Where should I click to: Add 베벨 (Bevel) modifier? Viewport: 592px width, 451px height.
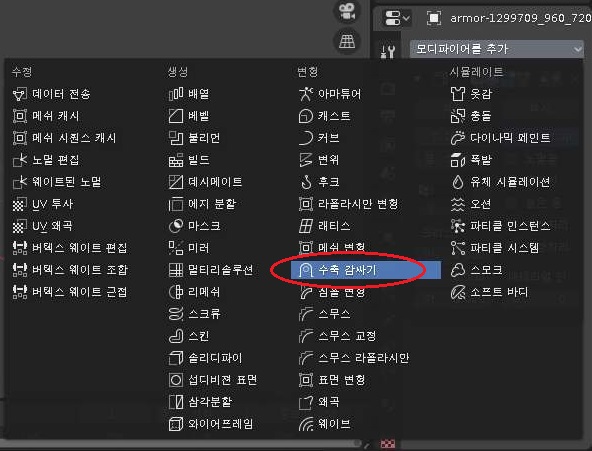pyautogui.click(x=189, y=116)
